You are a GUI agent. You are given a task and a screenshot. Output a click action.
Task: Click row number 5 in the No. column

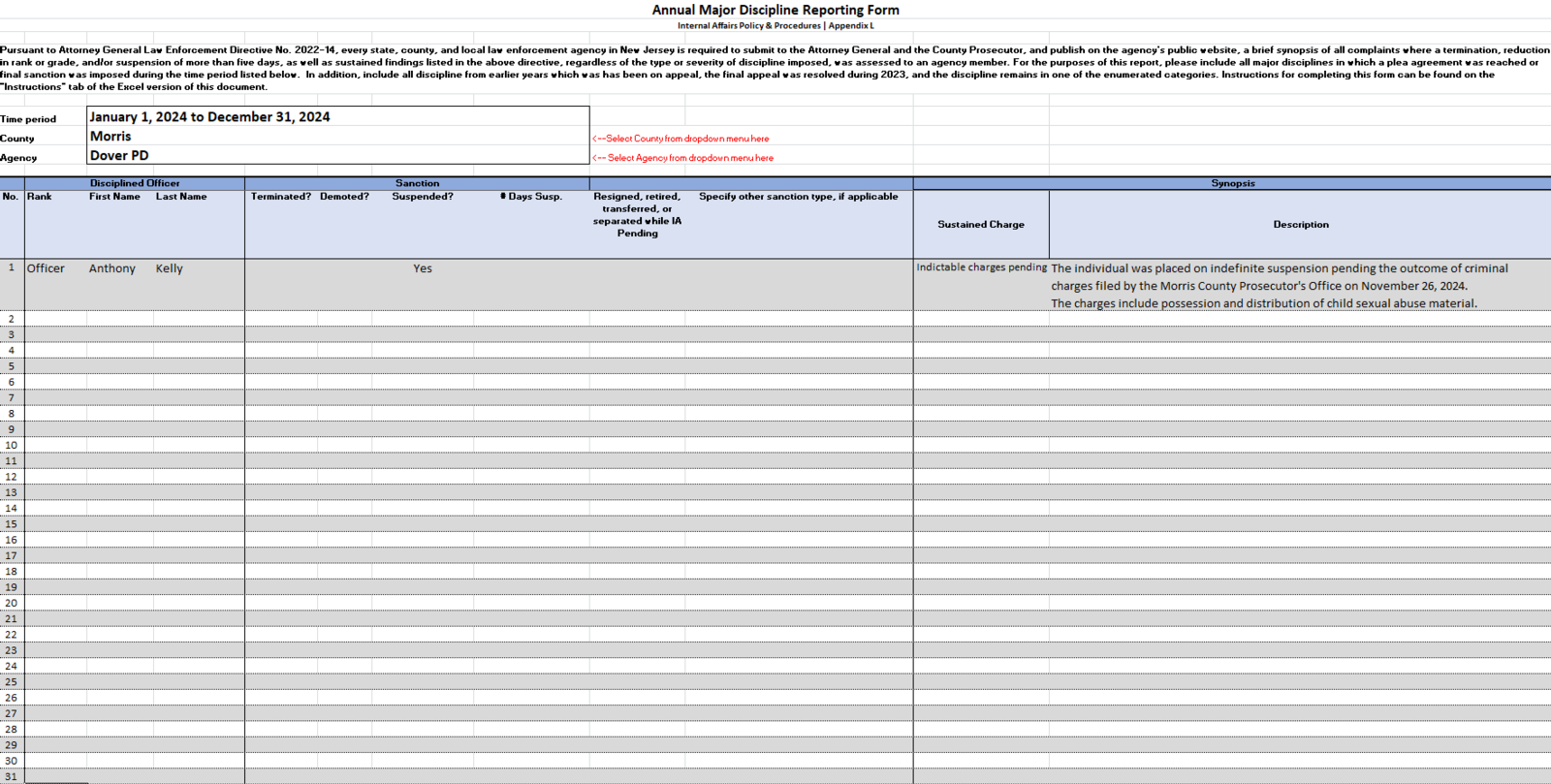[12, 366]
